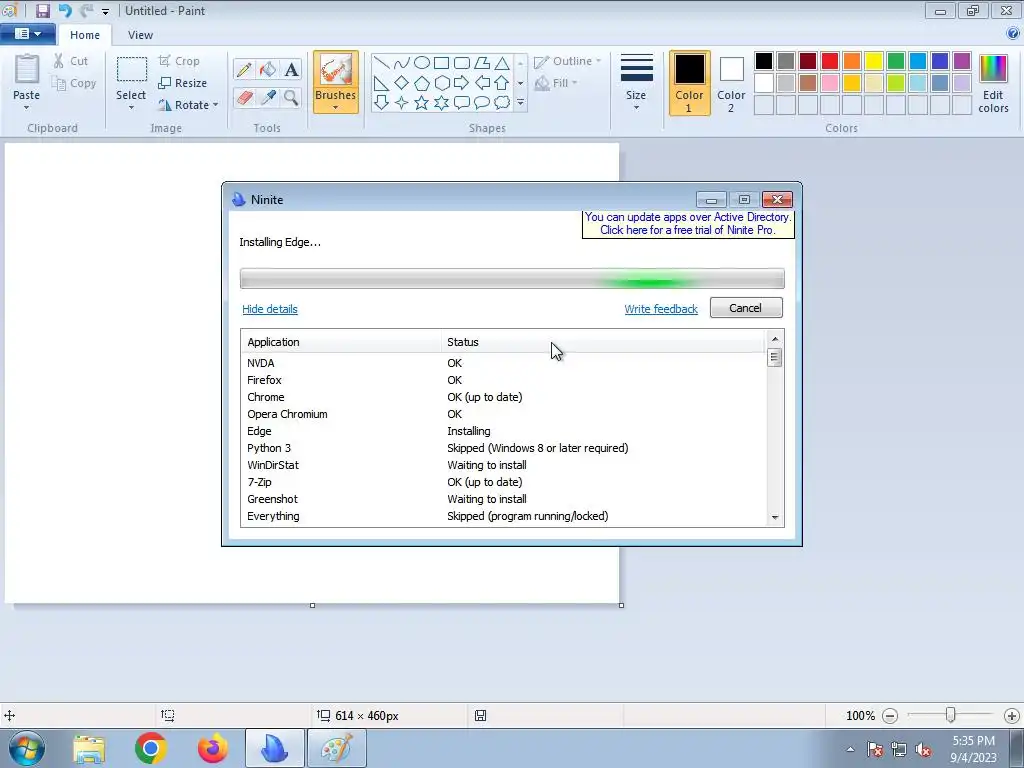
Task: Select the Fill with color bucket tool
Action: click(x=267, y=69)
